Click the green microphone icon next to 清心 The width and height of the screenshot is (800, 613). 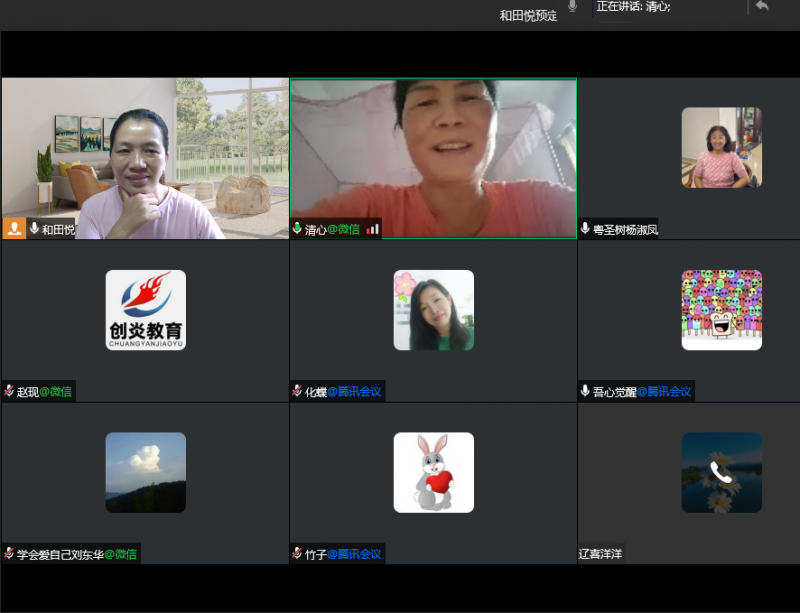coord(297,229)
